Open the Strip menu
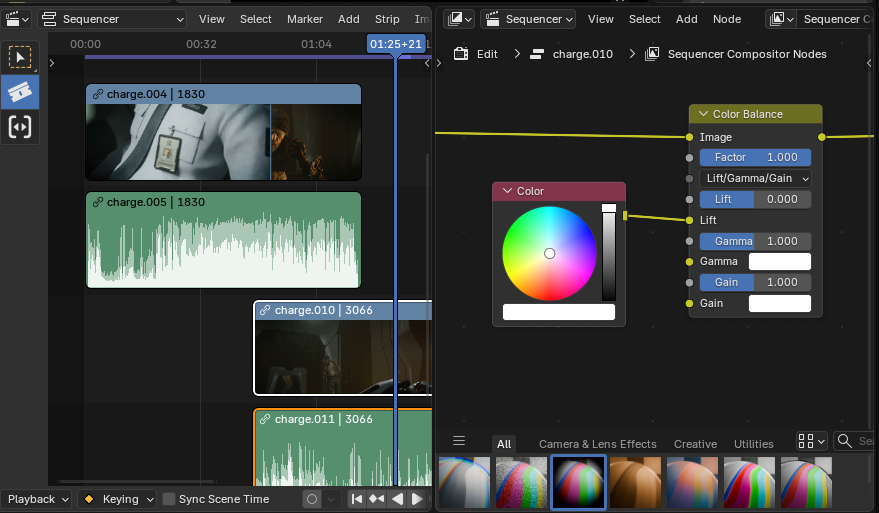Viewport: 879px width, 513px height. [387, 19]
